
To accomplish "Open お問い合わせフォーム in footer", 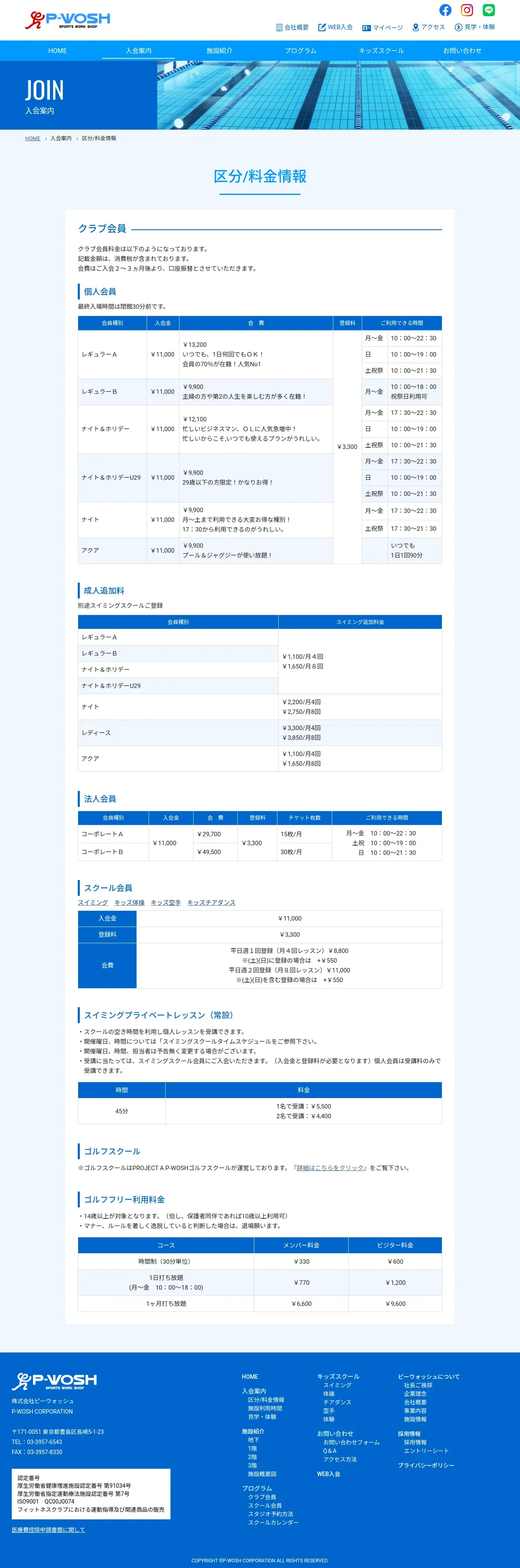I will tap(352, 1442).
